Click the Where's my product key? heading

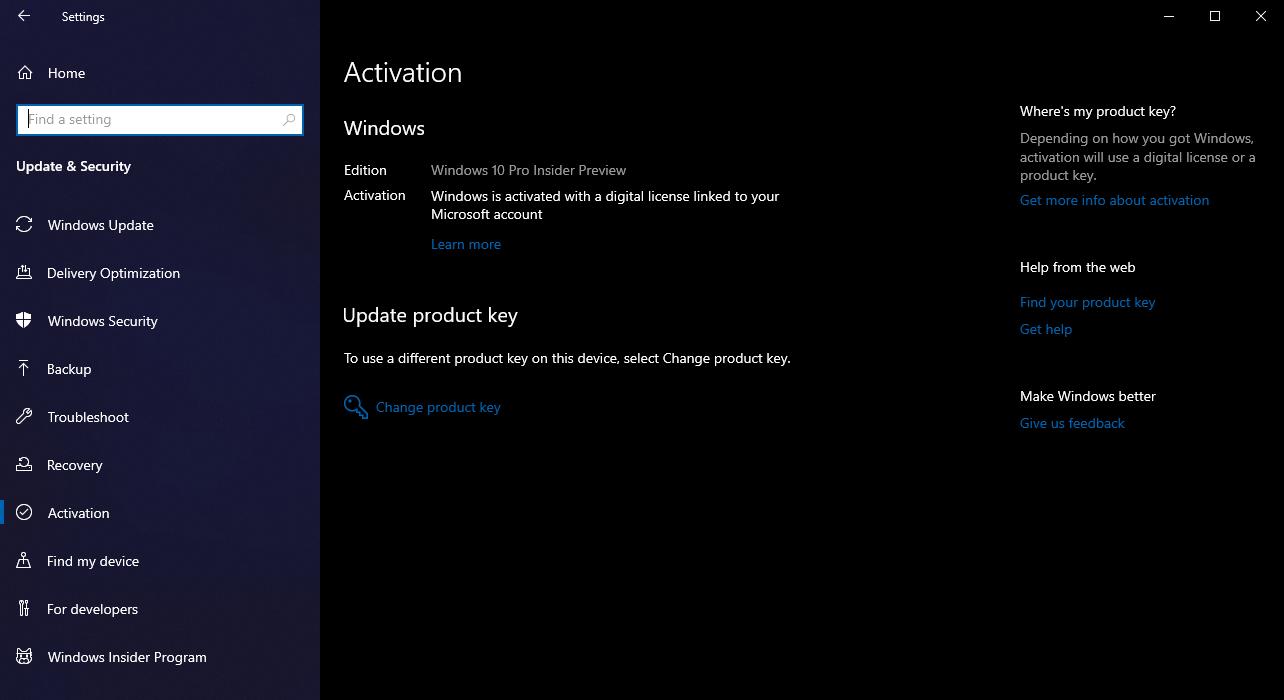(x=1098, y=111)
